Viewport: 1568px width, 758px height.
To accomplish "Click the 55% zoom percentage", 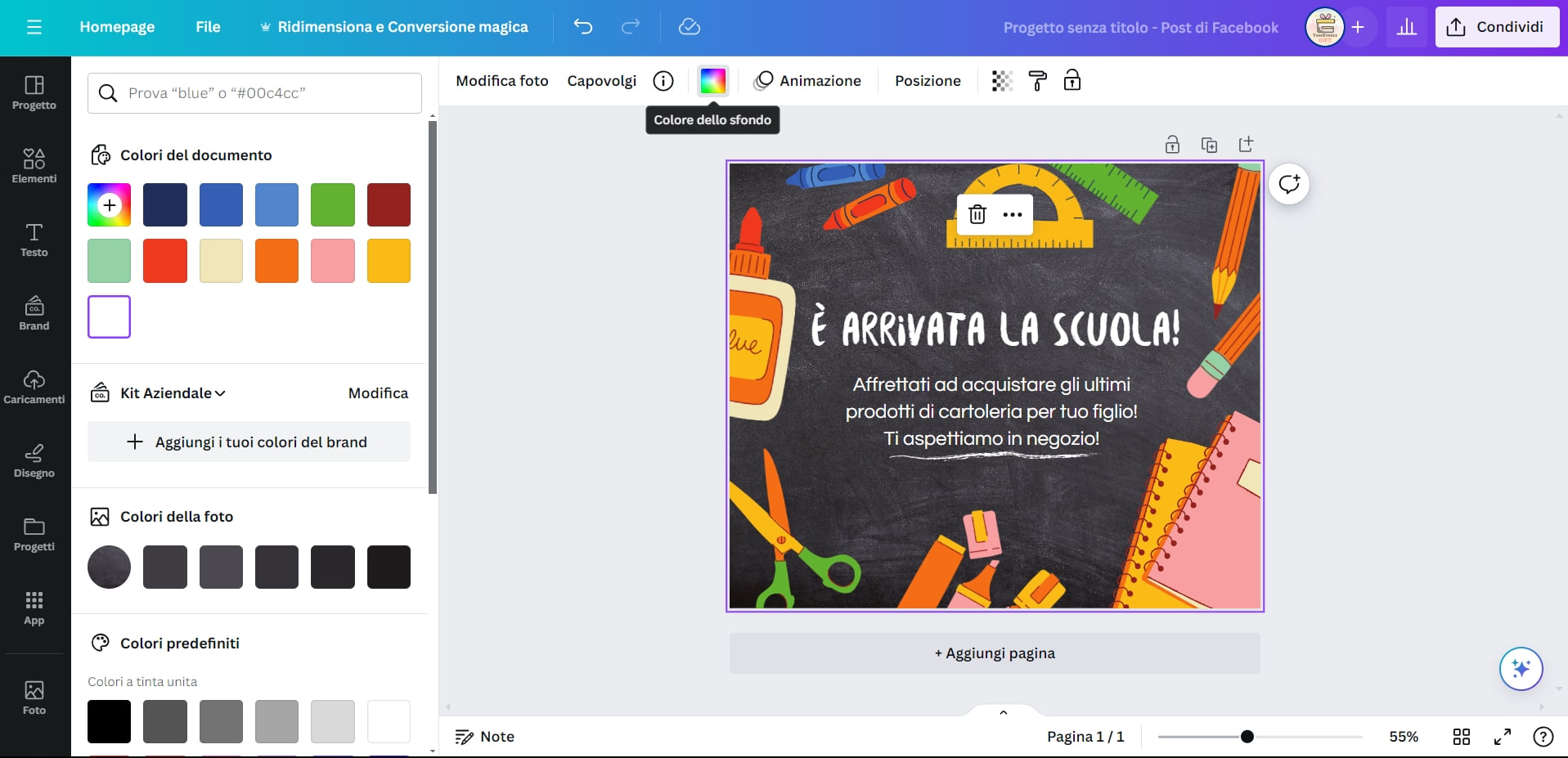I will [x=1404, y=737].
